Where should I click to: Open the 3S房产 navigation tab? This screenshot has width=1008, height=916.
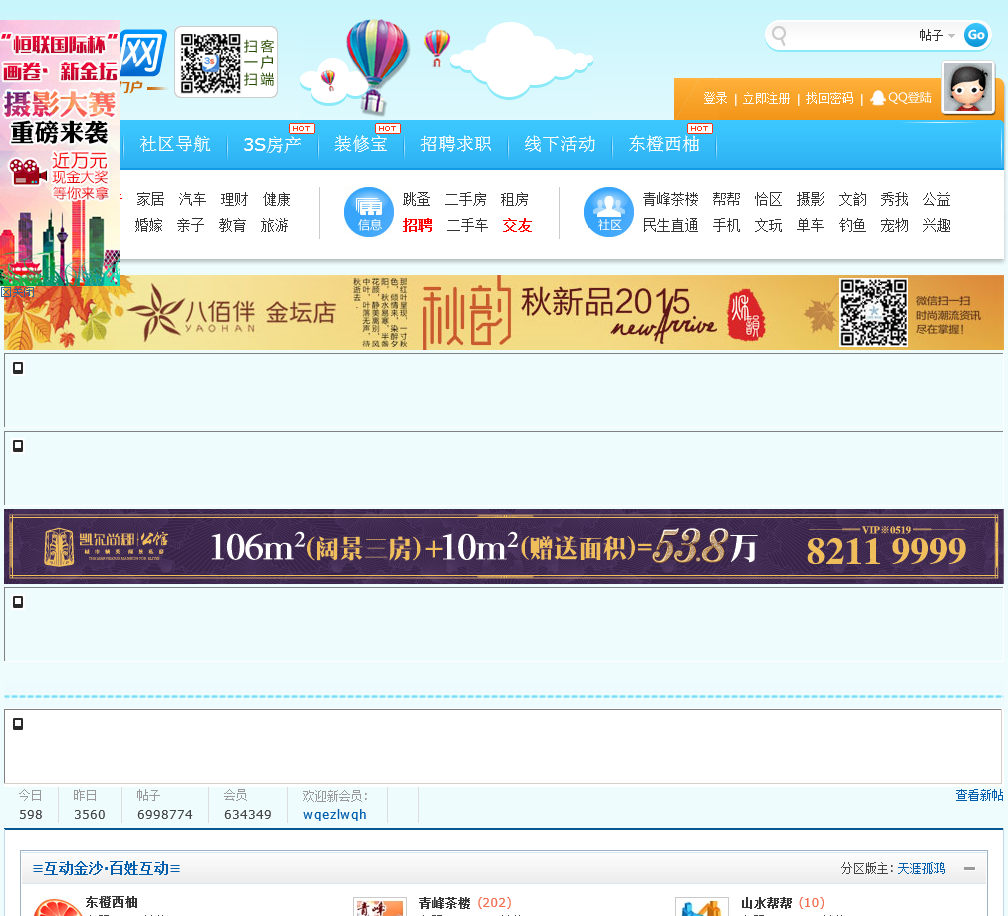pos(273,144)
